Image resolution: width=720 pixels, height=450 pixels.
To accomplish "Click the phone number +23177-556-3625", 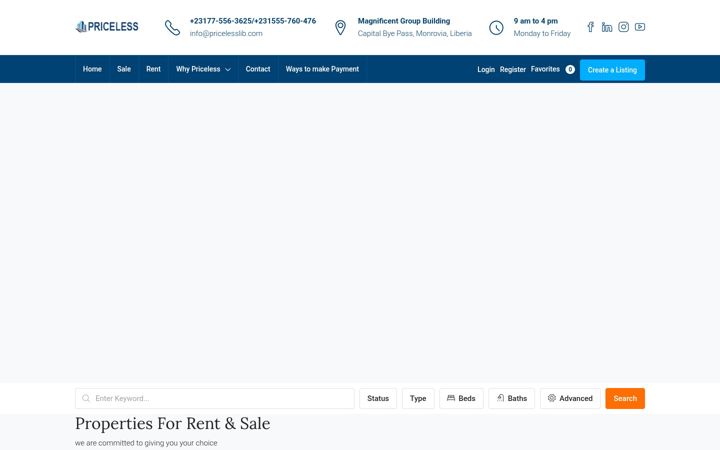I will click(x=220, y=21).
